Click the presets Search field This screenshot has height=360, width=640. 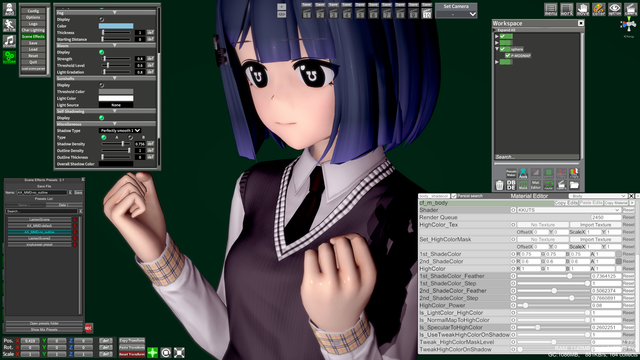coord(41,211)
